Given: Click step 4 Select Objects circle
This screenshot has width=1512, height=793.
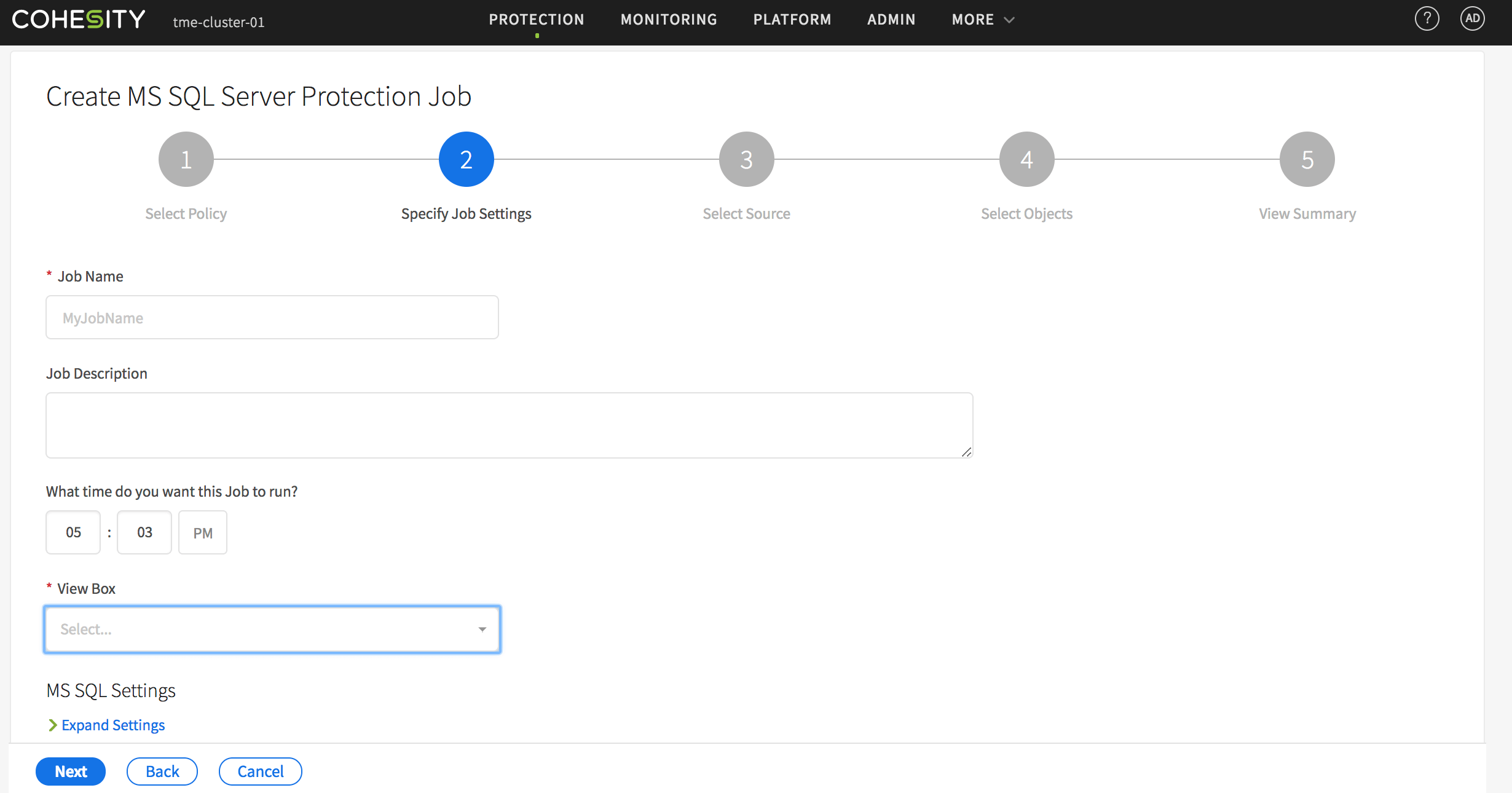Looking at the screenshot, I should point(1026,159).
